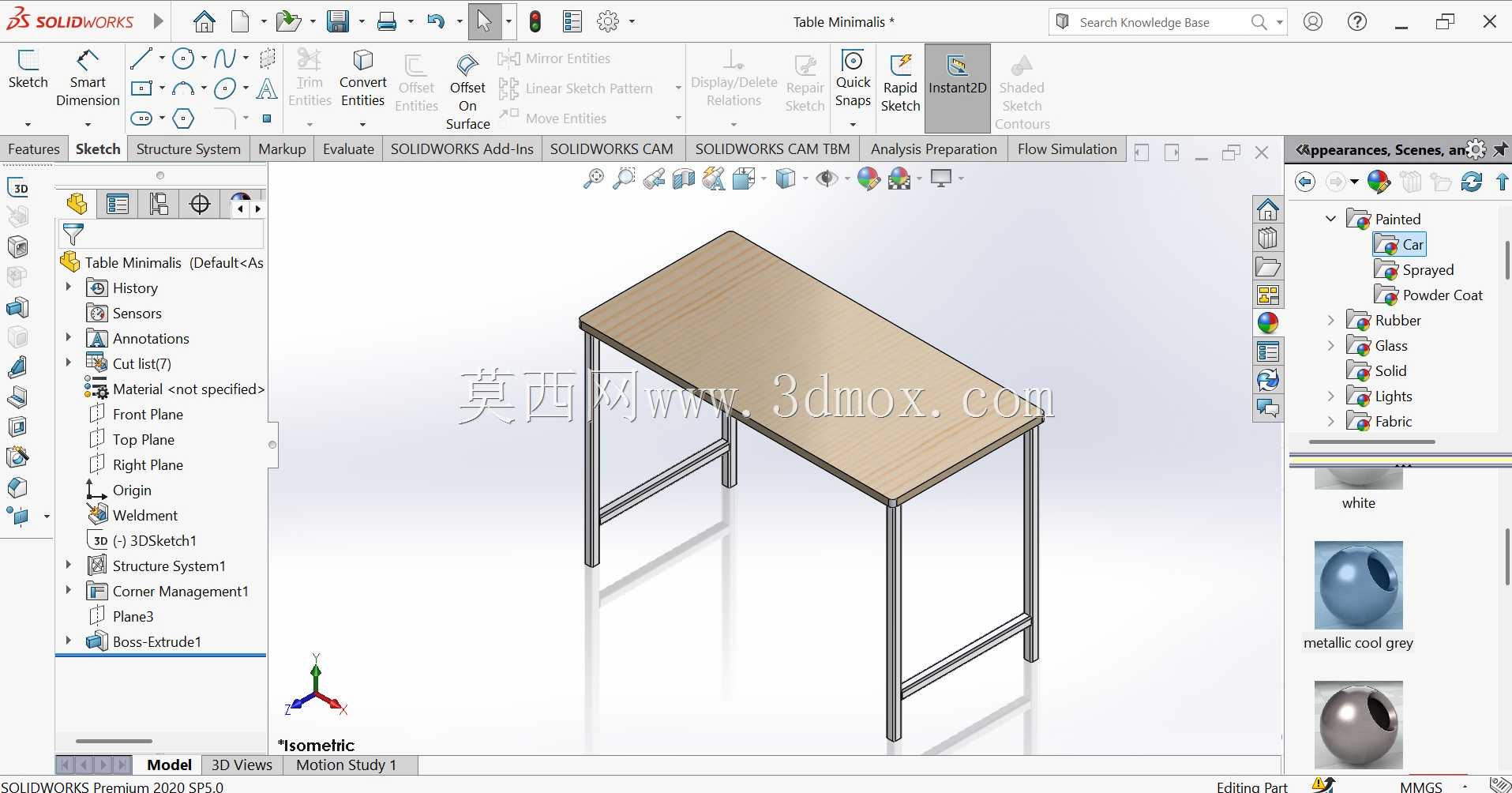Open the Quick Snaps dropdown arrow
The width and height of the screenshot is (1512, 793).
(x=853, y=124)
